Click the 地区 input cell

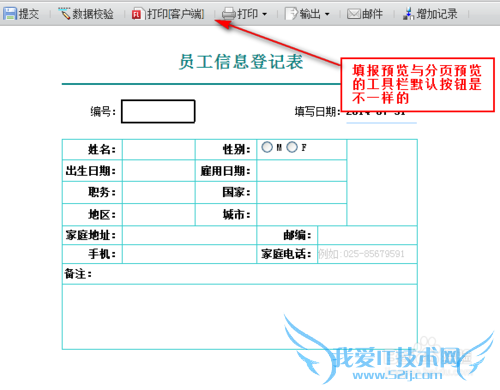click(x=159, y=214)
